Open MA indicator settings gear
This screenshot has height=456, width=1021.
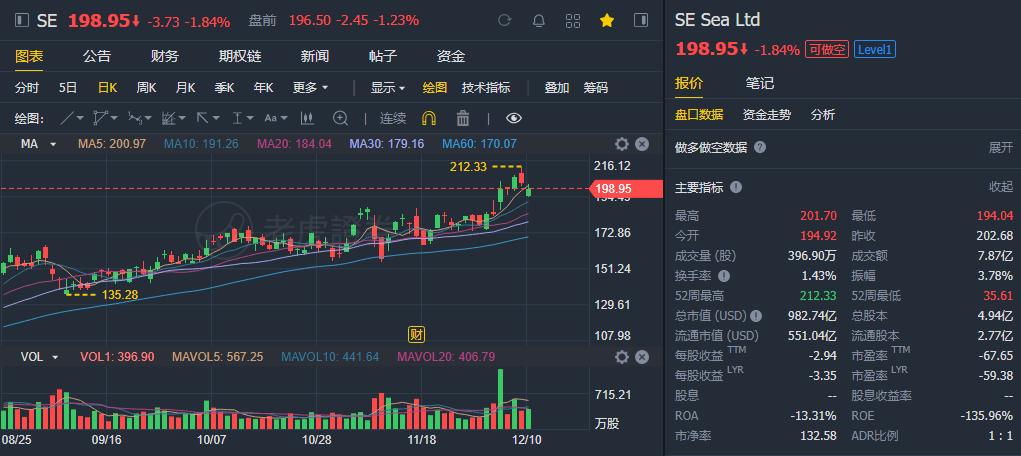(x=622, y=144)
